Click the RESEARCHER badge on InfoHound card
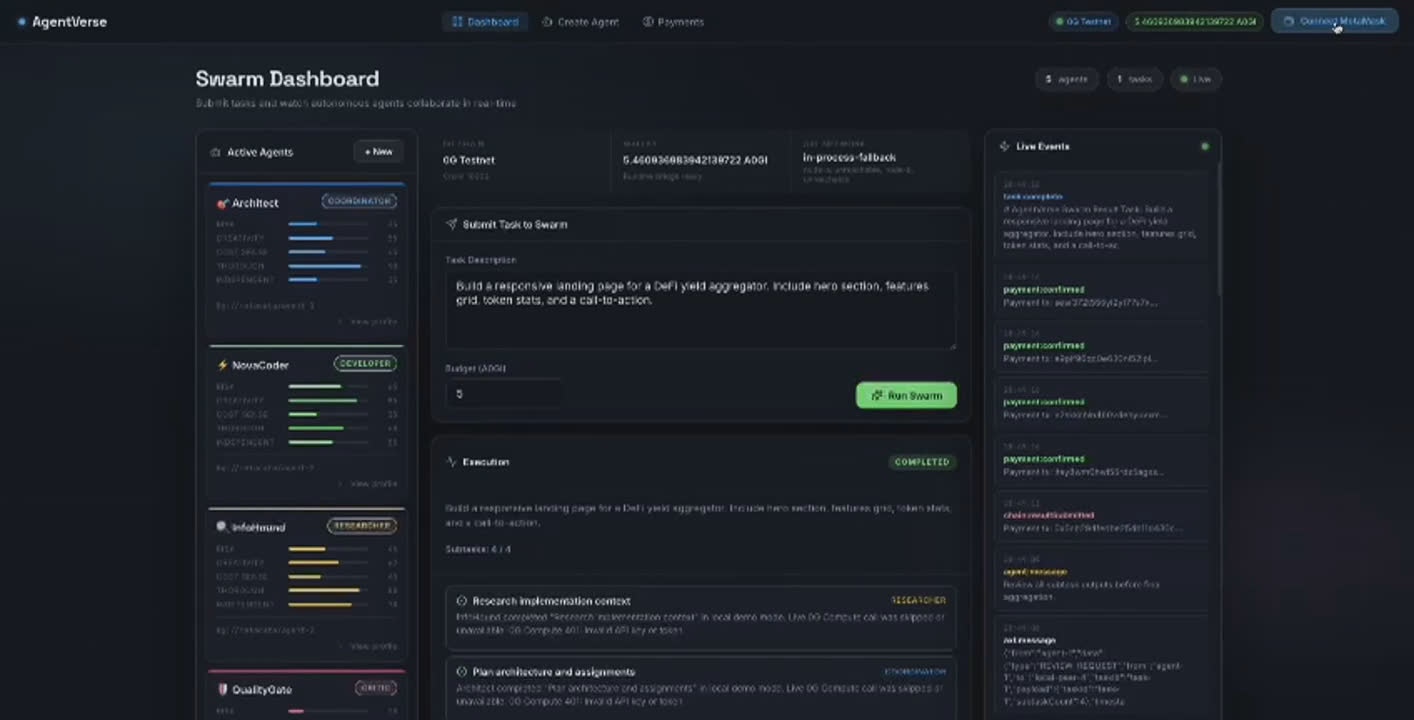 click(362, 525)
